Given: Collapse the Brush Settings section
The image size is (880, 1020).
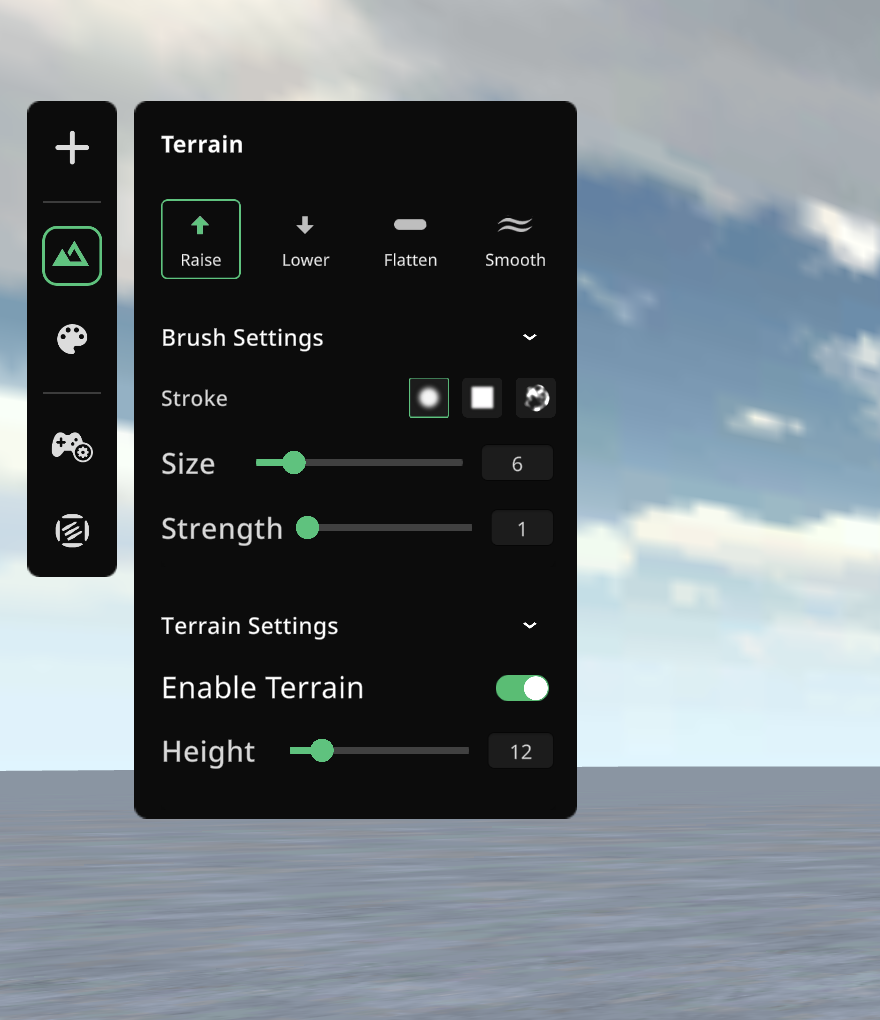Looking at the screenshot, I should pyautogui.click(x=530, y=338).
